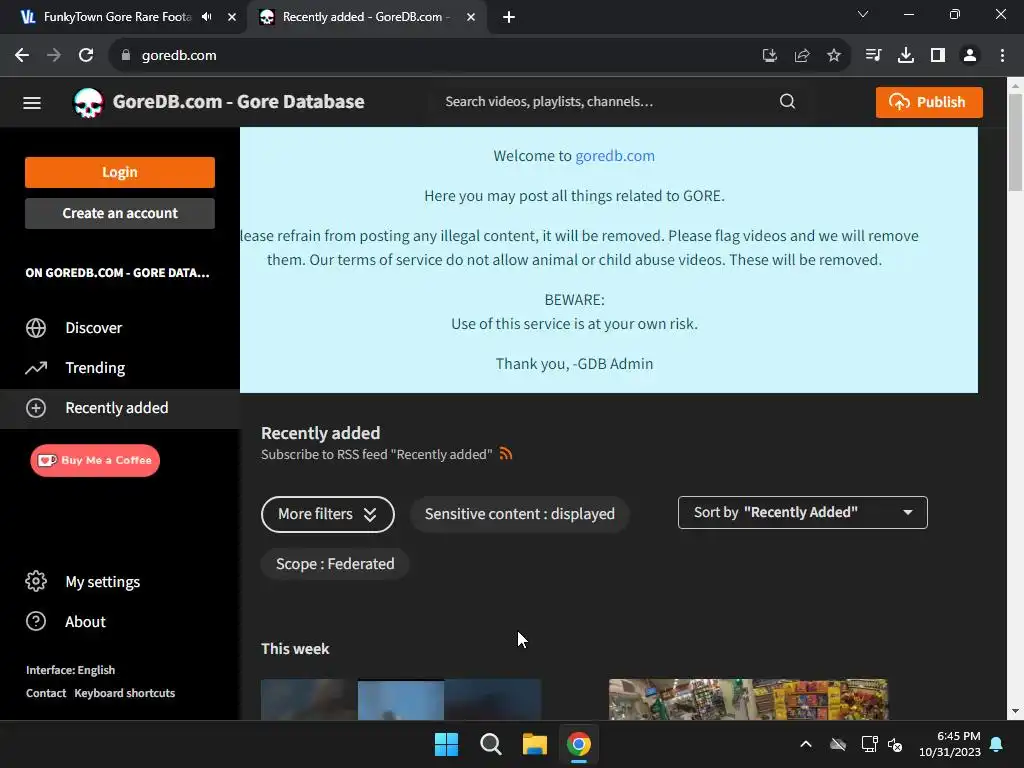Click the padlock site info icon
The image size is (1024, 768).
pos(126,56)
